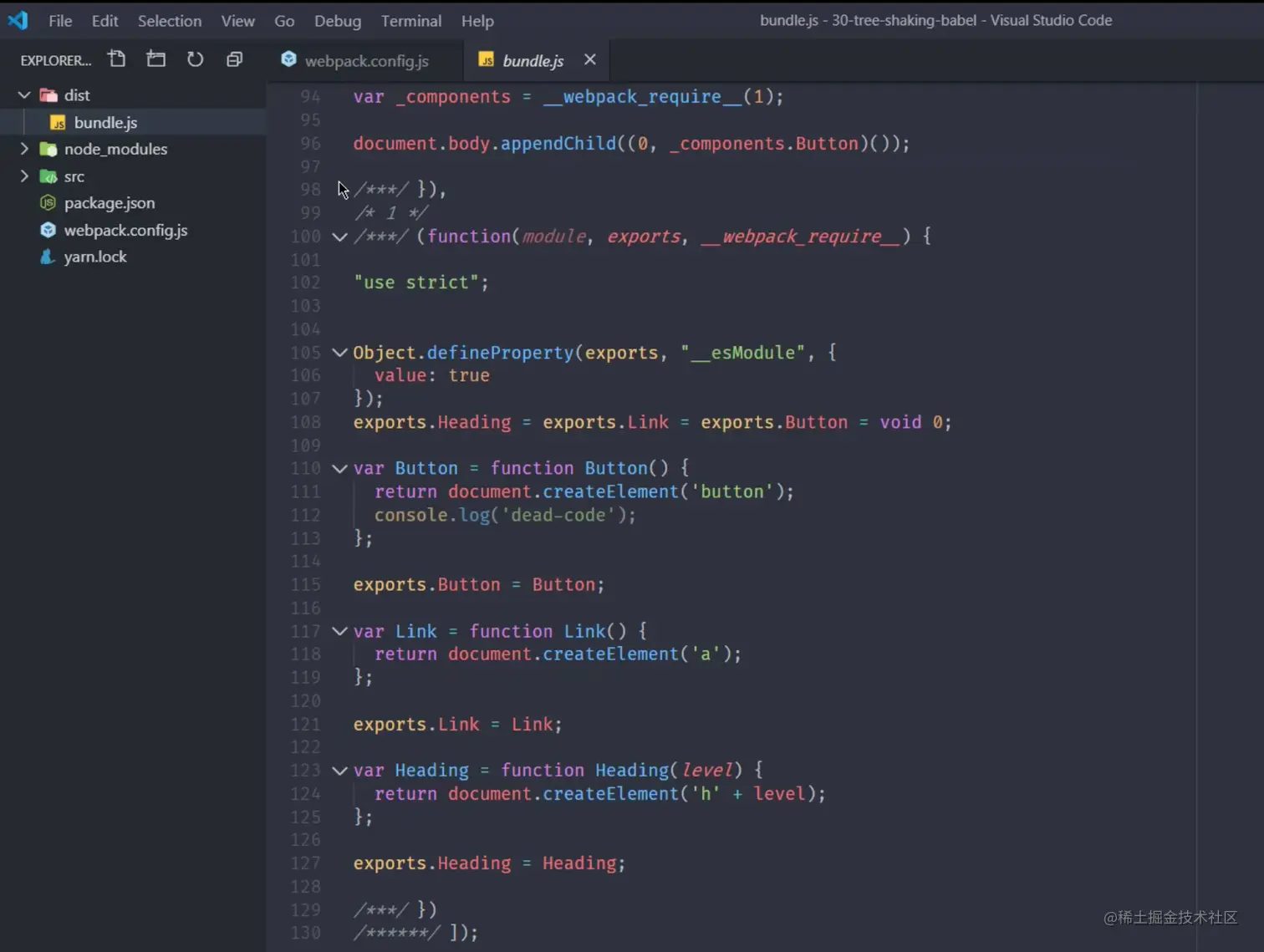Click the webpack icon on webpack.config.js tab
The image size is (1264, 952).
click(288, 59)
